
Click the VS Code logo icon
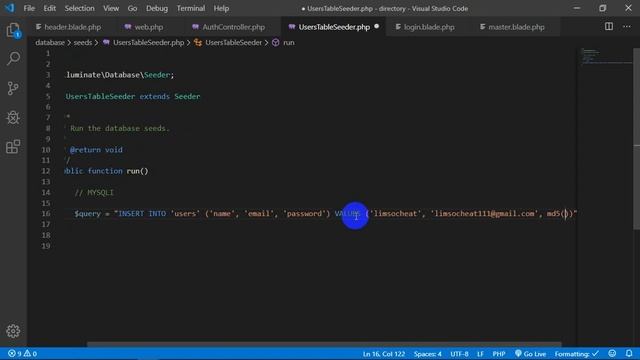point(9,8)
